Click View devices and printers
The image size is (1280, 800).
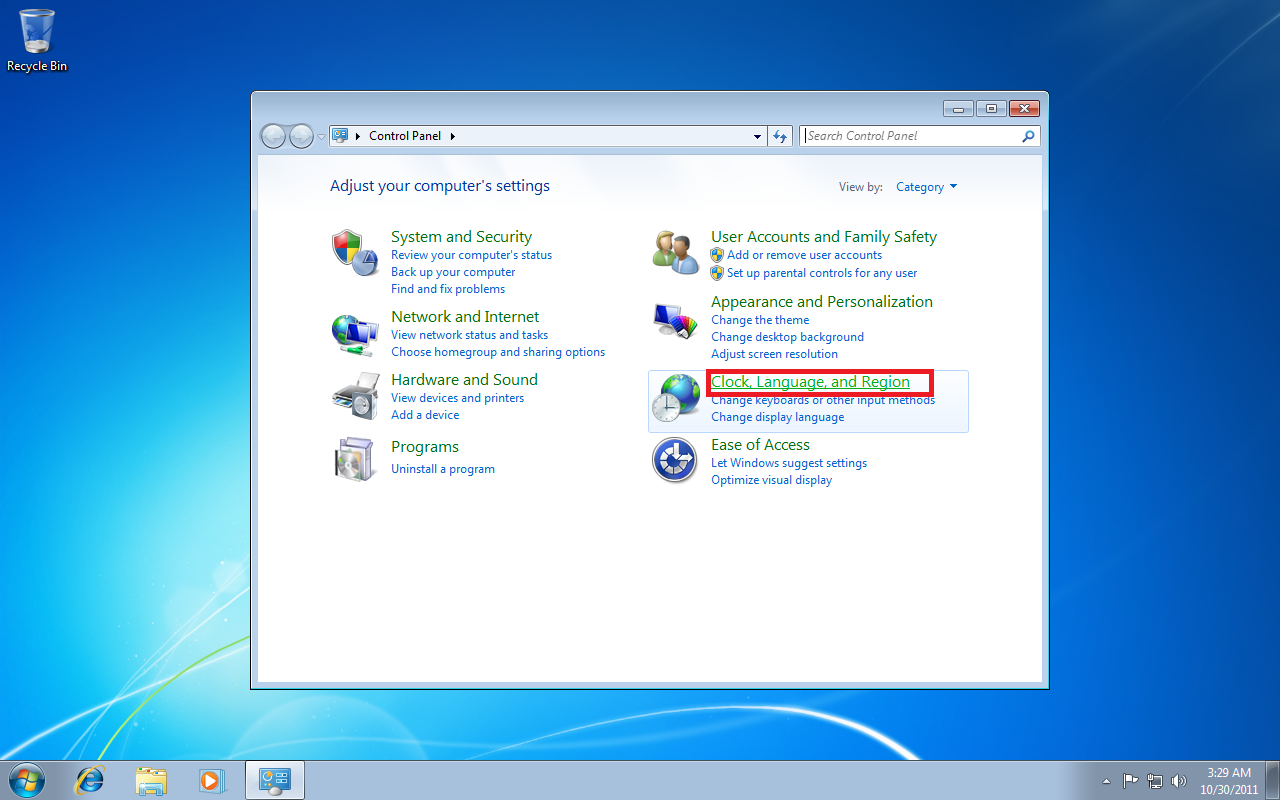click(x=457, y=398)
